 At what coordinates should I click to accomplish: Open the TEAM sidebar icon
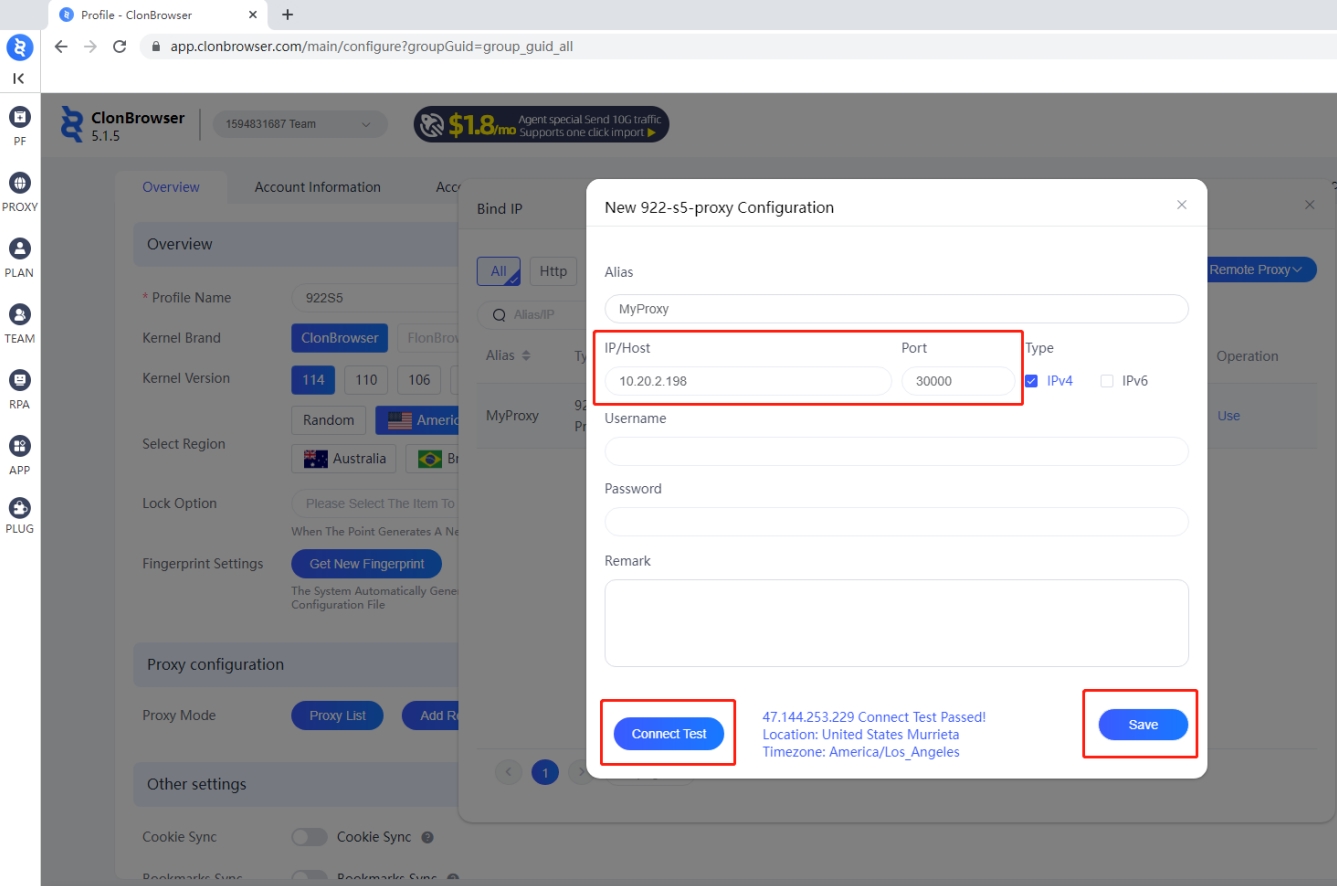coord(19,315)
